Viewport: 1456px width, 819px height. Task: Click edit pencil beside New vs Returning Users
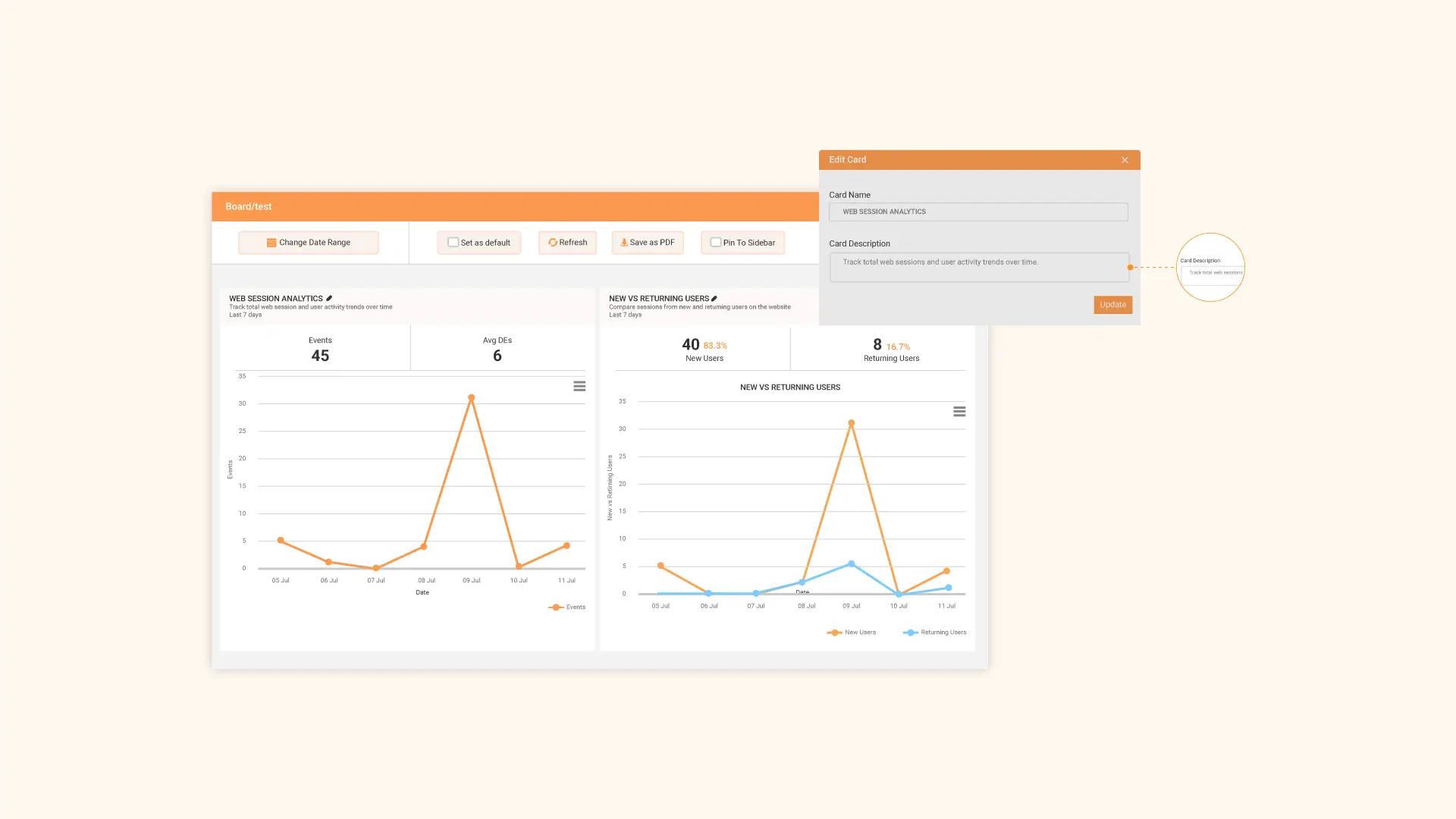tap(714, 299)
